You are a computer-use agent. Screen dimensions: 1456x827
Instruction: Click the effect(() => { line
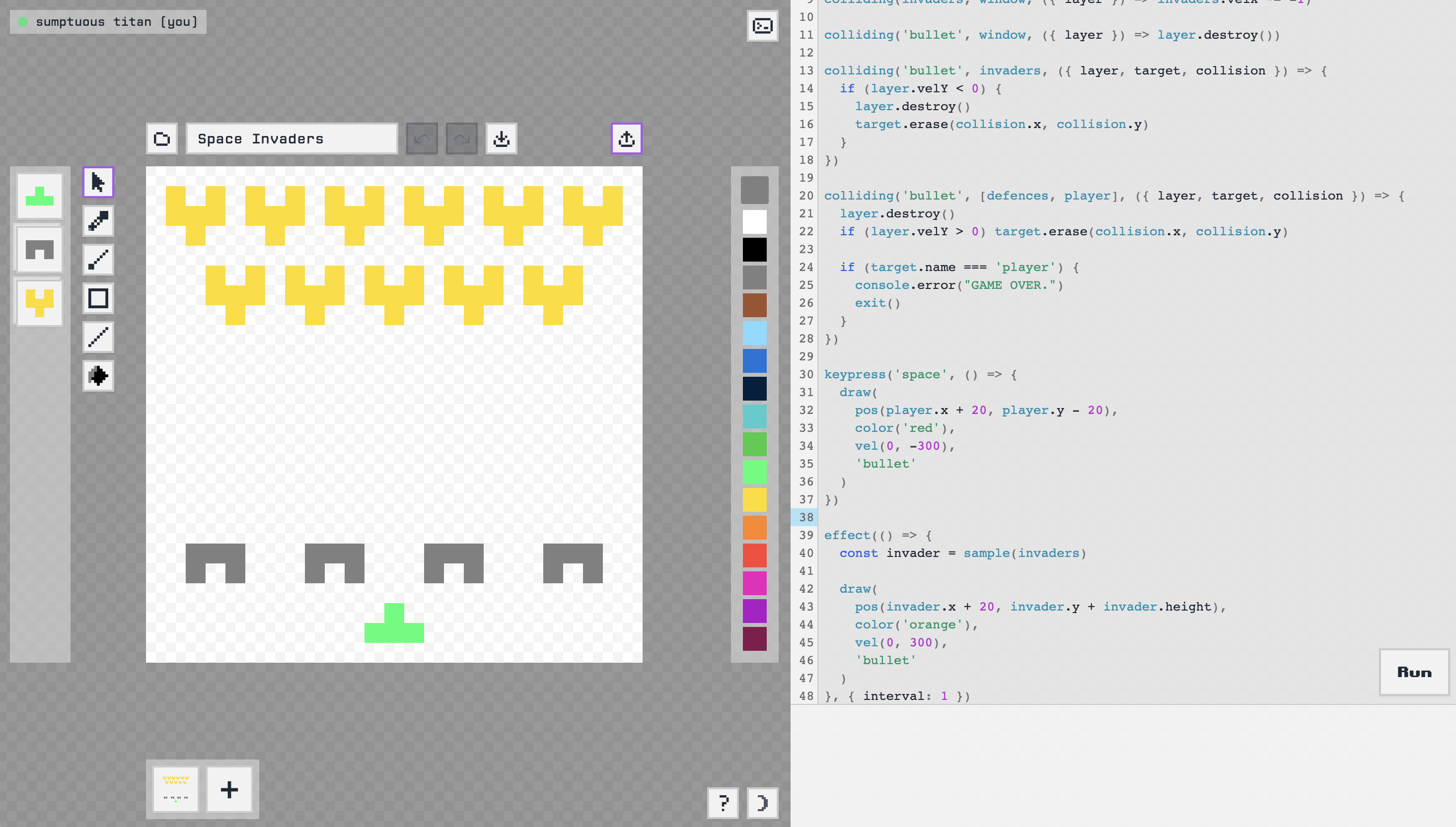tap(877, 536)
